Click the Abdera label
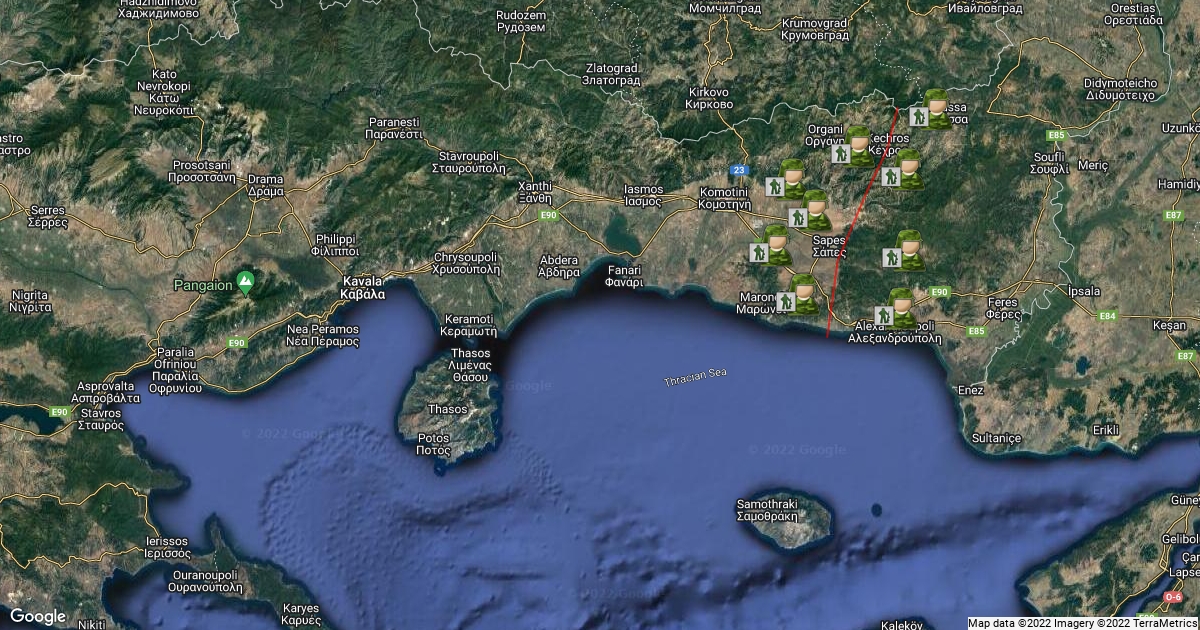This screenshot has width=1200, height=630. tap(559, 265)
